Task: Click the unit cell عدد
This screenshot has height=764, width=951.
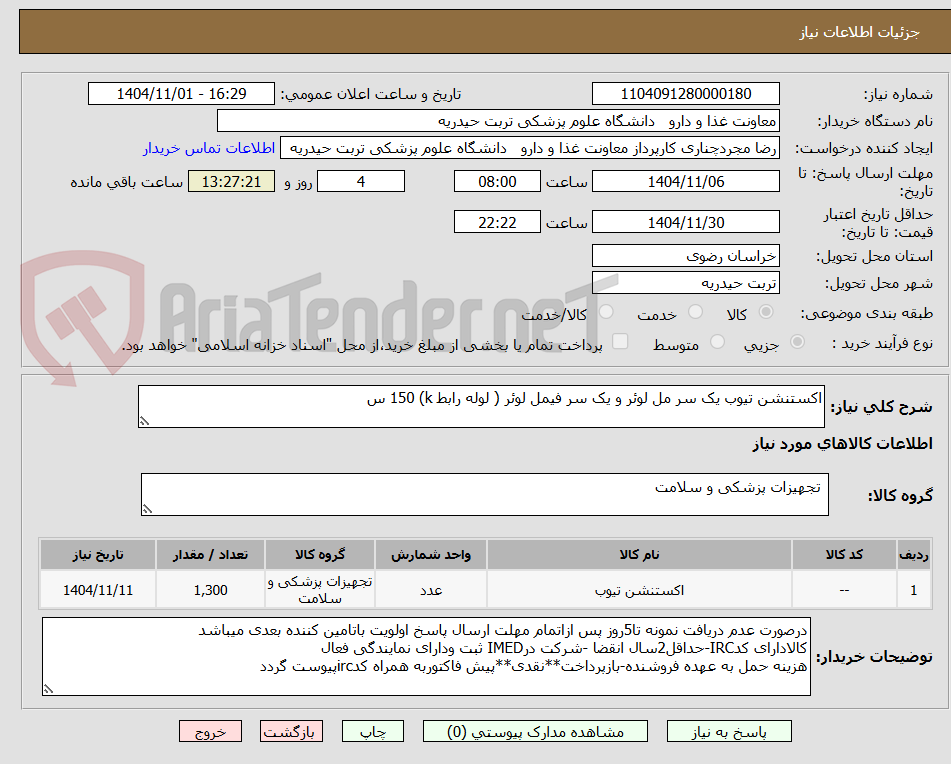Action: (x=431, y=590)
